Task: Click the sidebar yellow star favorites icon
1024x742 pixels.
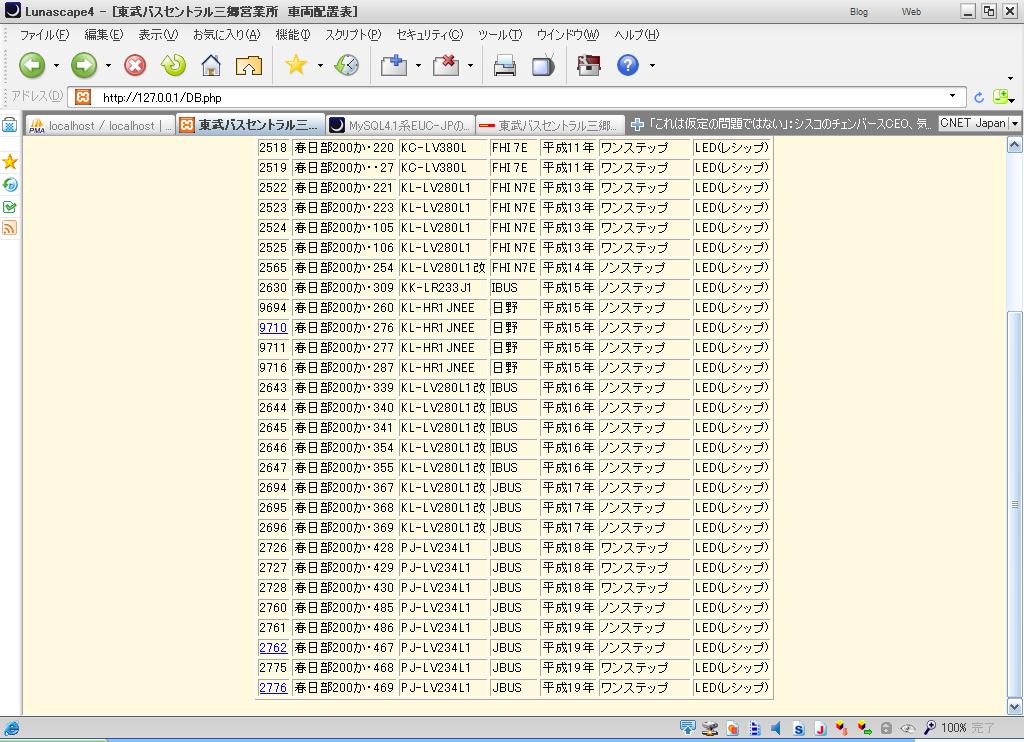Action: click(x=10, y=161)
